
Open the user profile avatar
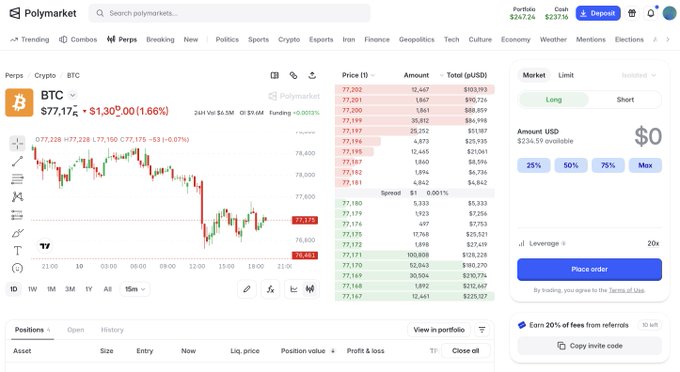pyautogui.click(x=669, y=13)
